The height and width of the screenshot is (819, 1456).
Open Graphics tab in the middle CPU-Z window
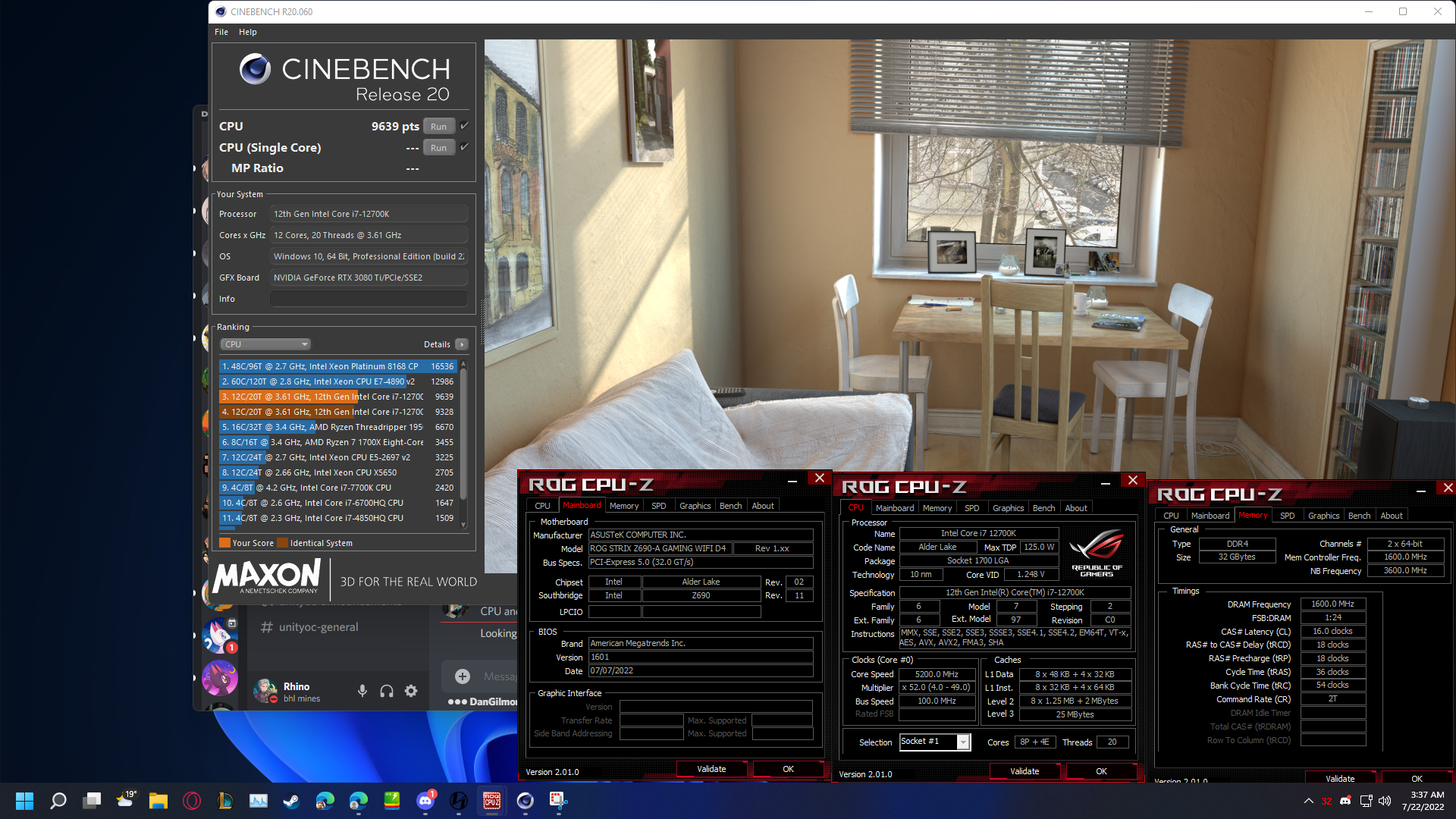click(x=1008, y=508)
